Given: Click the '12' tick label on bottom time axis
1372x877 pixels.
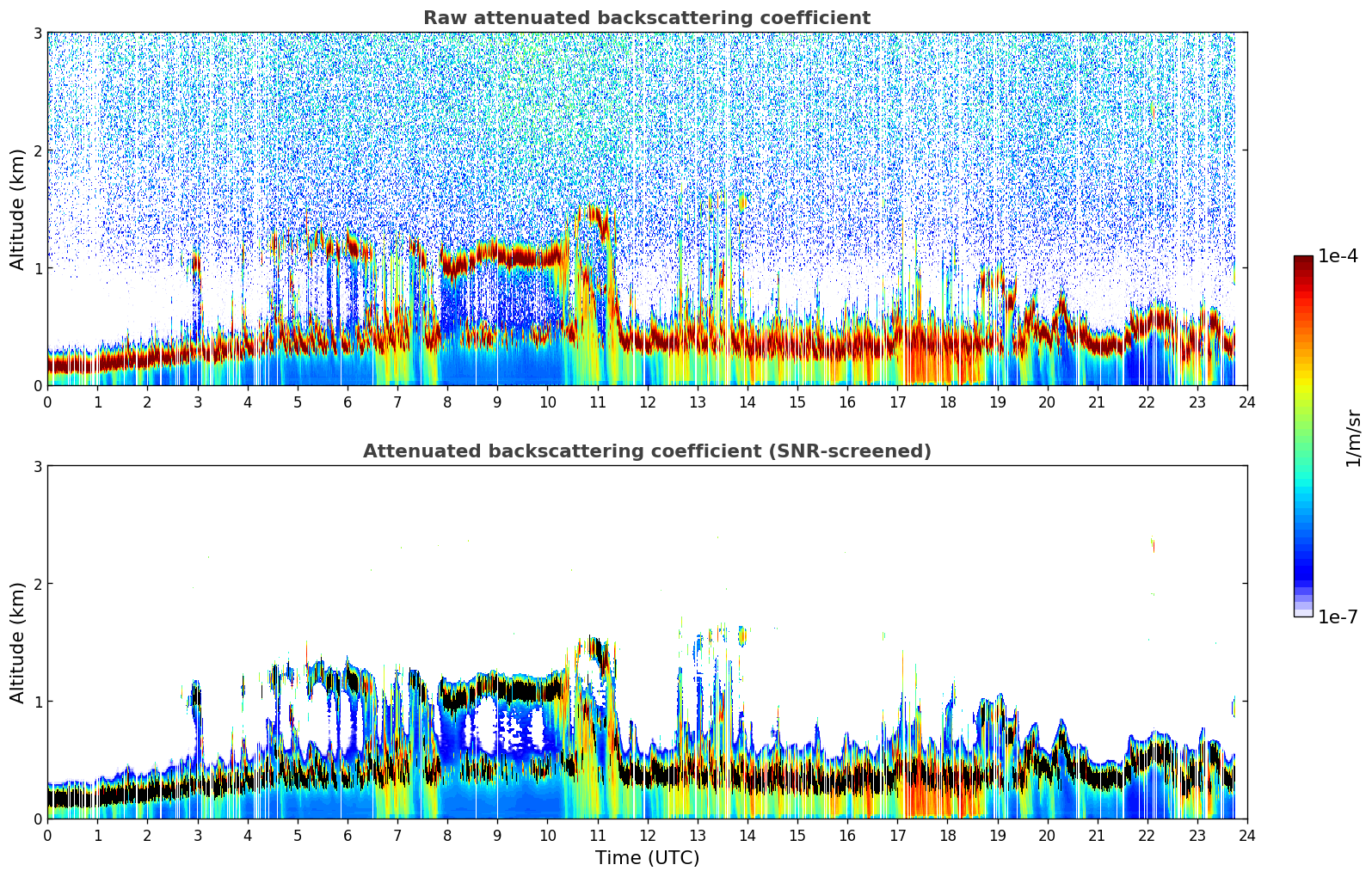Looking at the screenshot, I should [647, 835].
